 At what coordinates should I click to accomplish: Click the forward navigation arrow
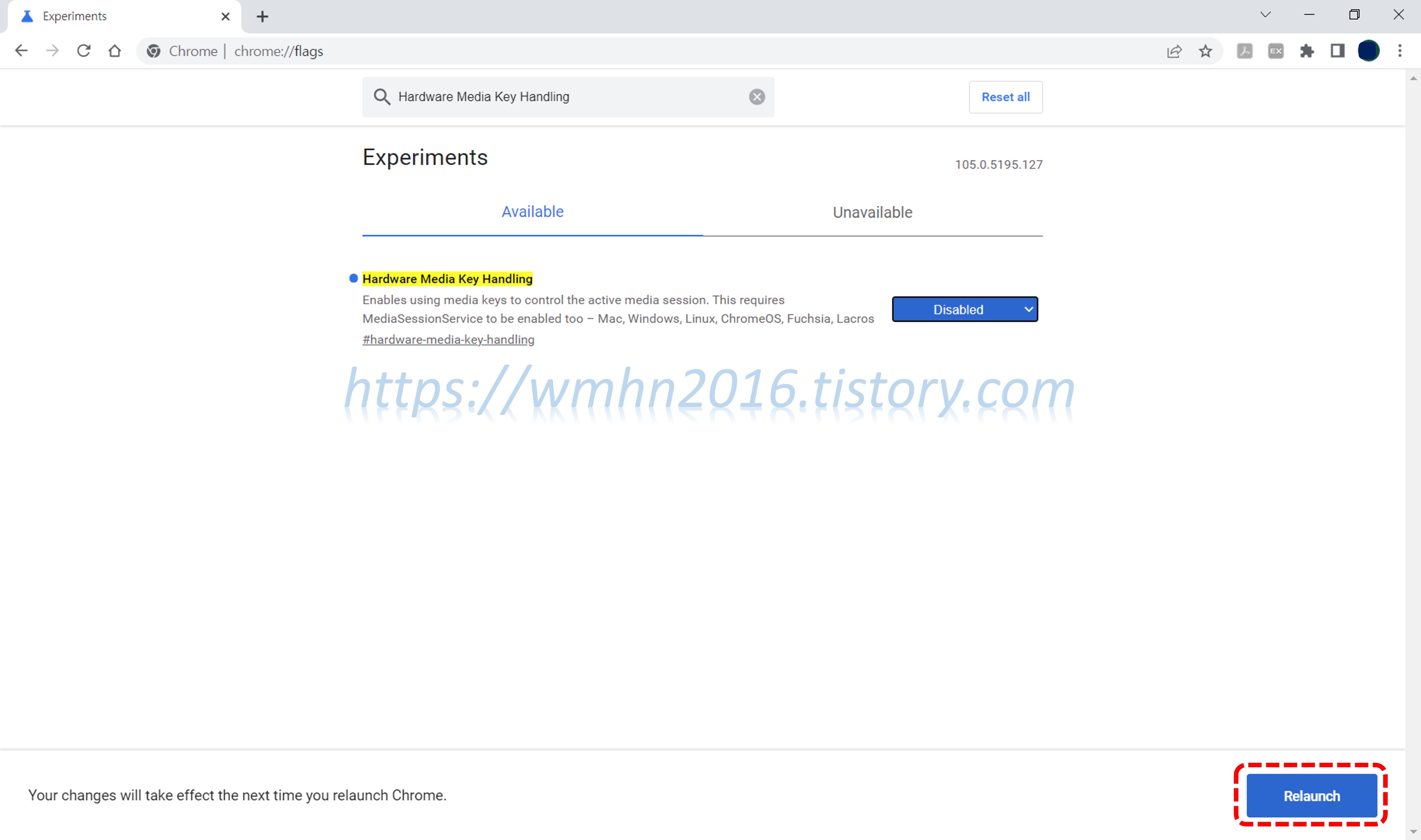(x=53, y=51)
